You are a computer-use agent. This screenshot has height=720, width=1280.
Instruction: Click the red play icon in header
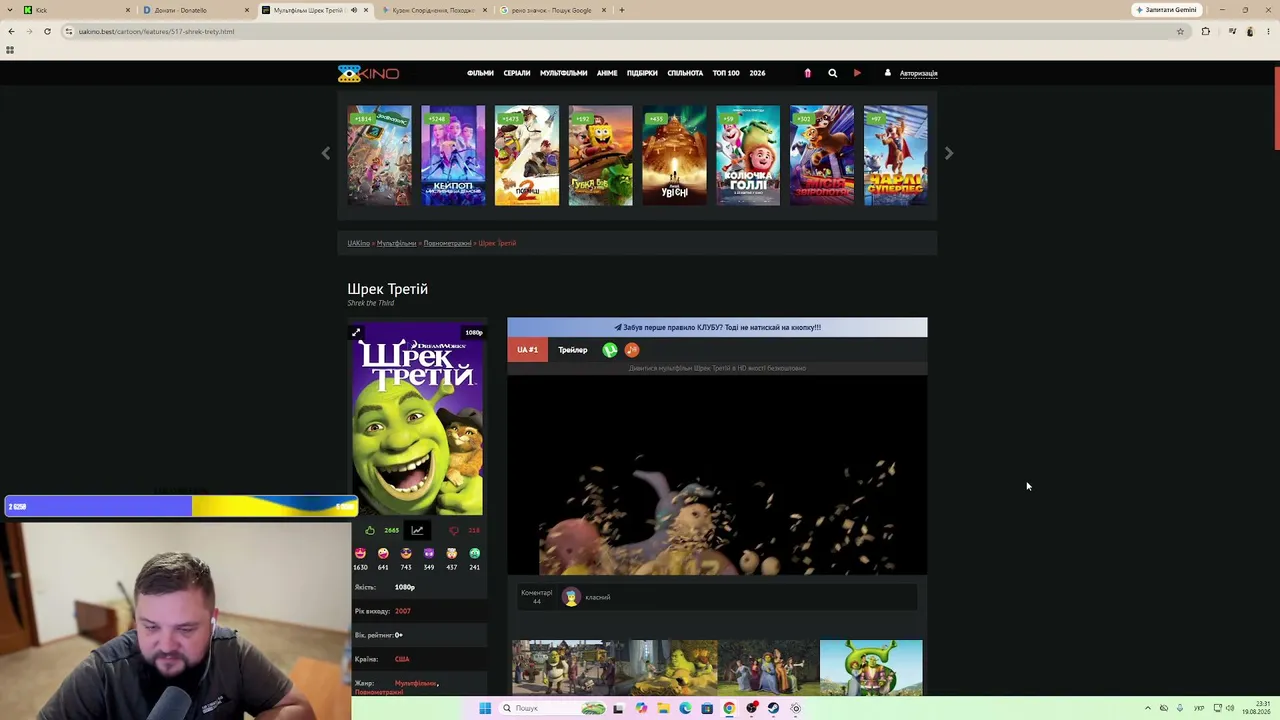click(x=857, y=73)
